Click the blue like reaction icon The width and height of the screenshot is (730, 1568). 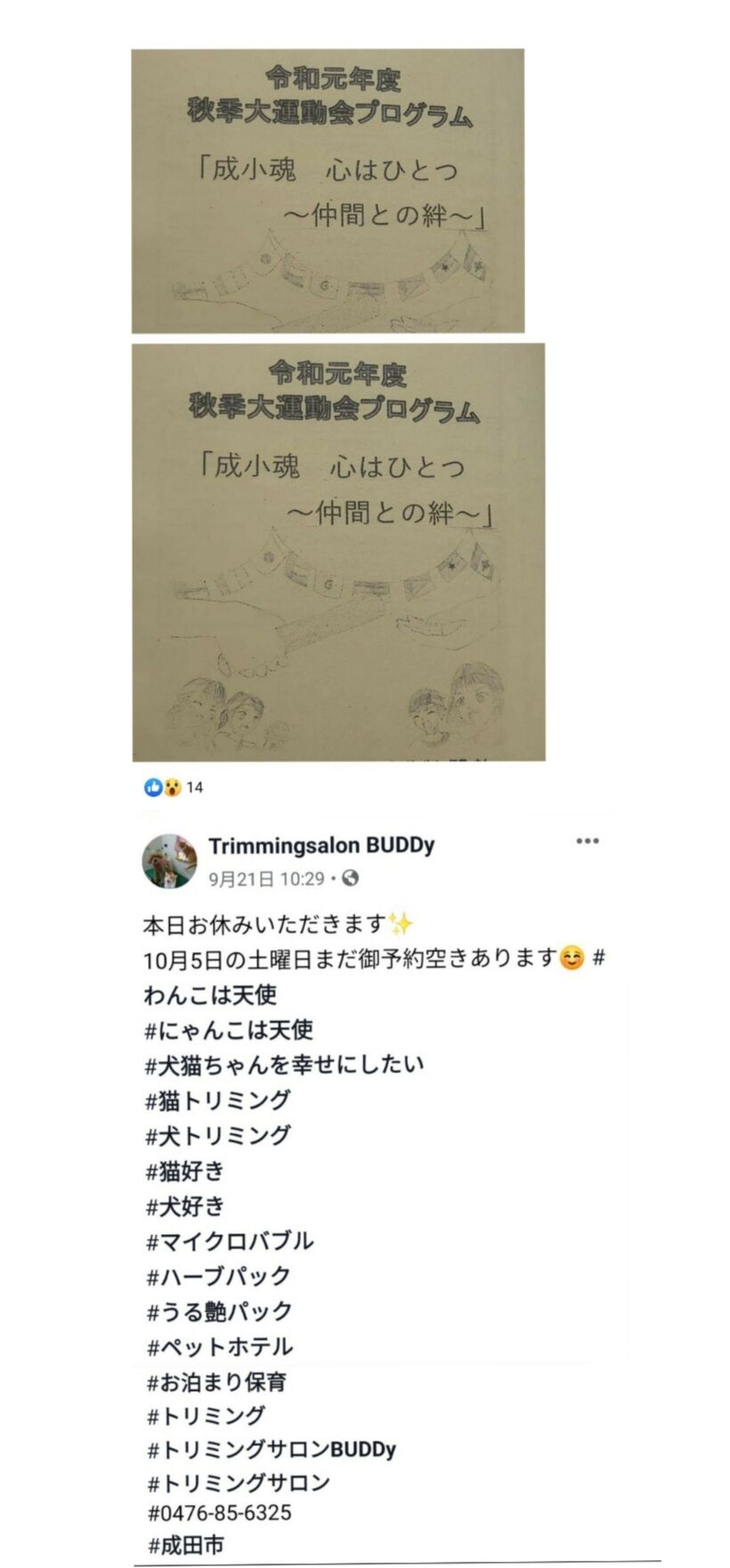point(153,788)
